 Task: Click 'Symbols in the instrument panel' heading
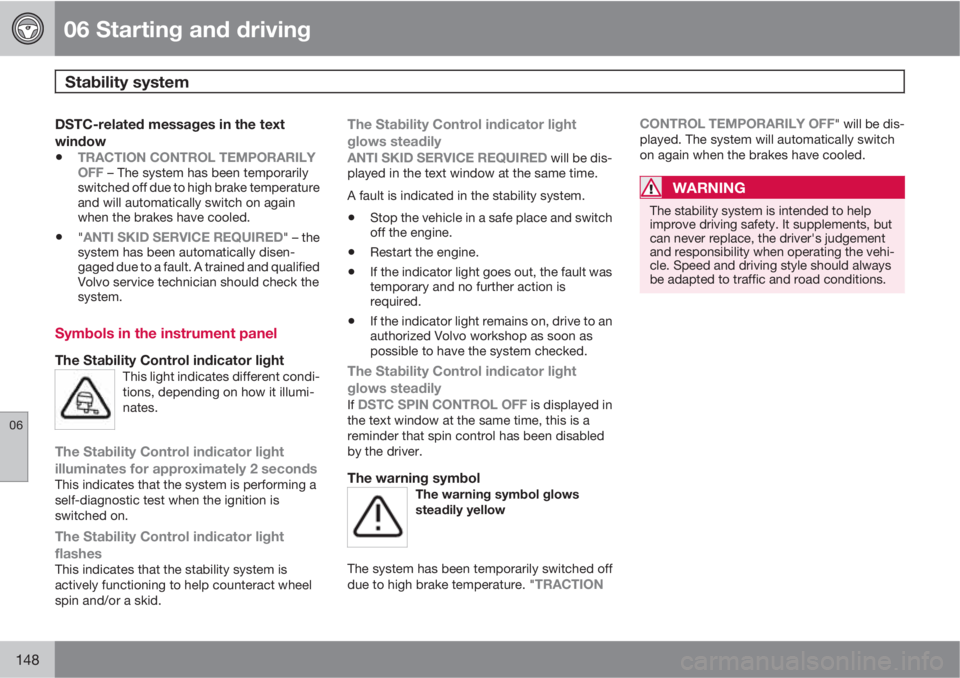[x=166, y=333]
